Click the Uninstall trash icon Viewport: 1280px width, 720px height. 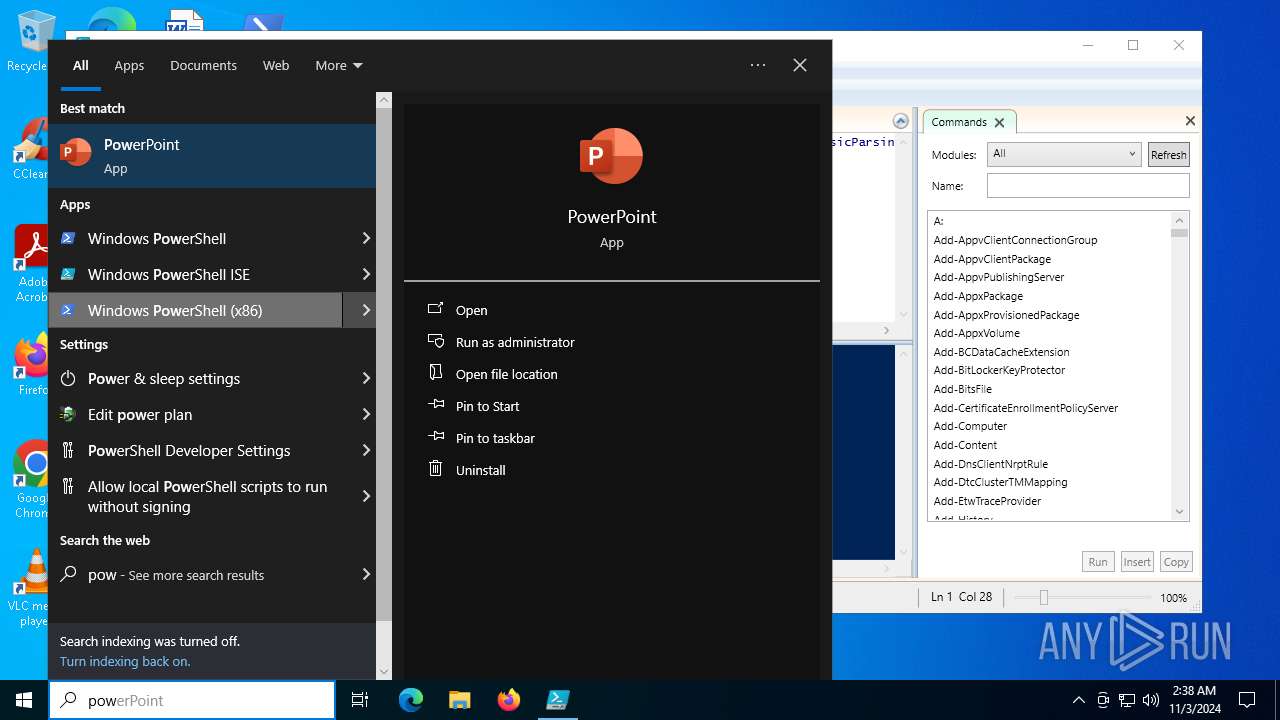435,469
